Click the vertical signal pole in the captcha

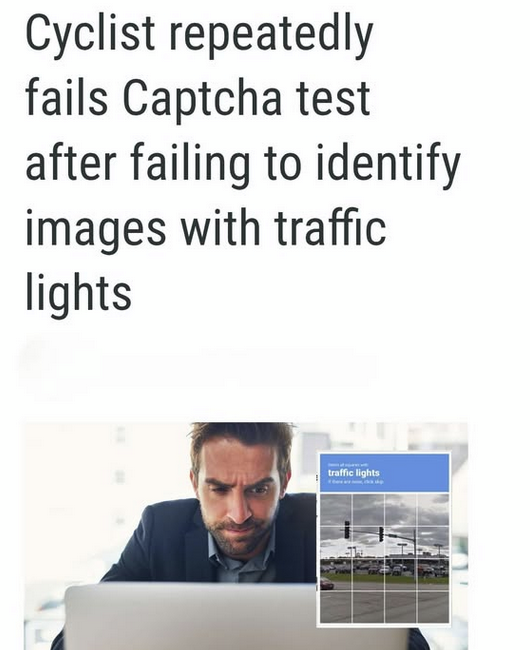(414, 552)
